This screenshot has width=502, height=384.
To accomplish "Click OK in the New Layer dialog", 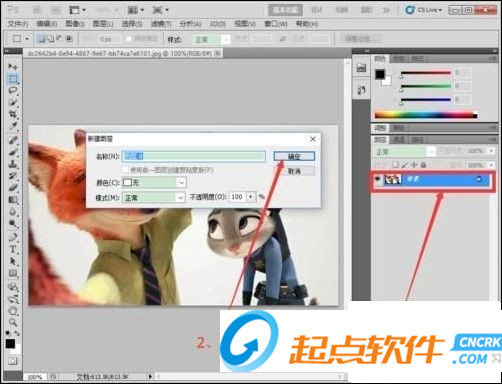I will click(x=294, y=156).
